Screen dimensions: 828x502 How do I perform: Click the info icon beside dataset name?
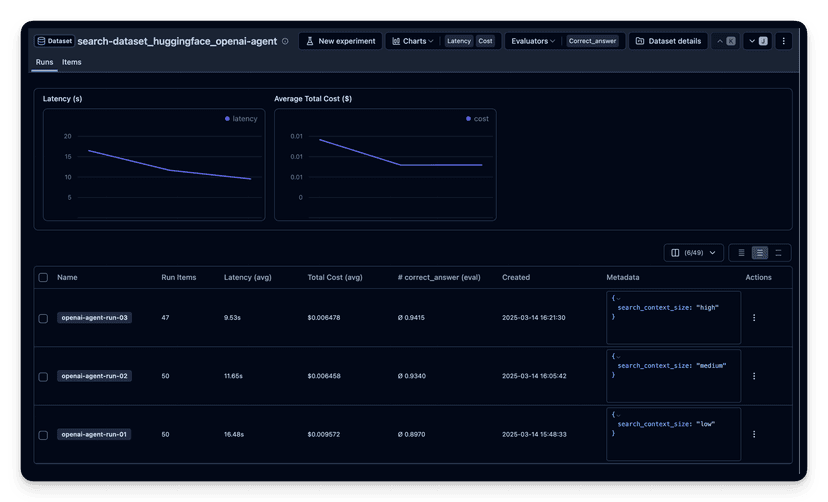285,41
